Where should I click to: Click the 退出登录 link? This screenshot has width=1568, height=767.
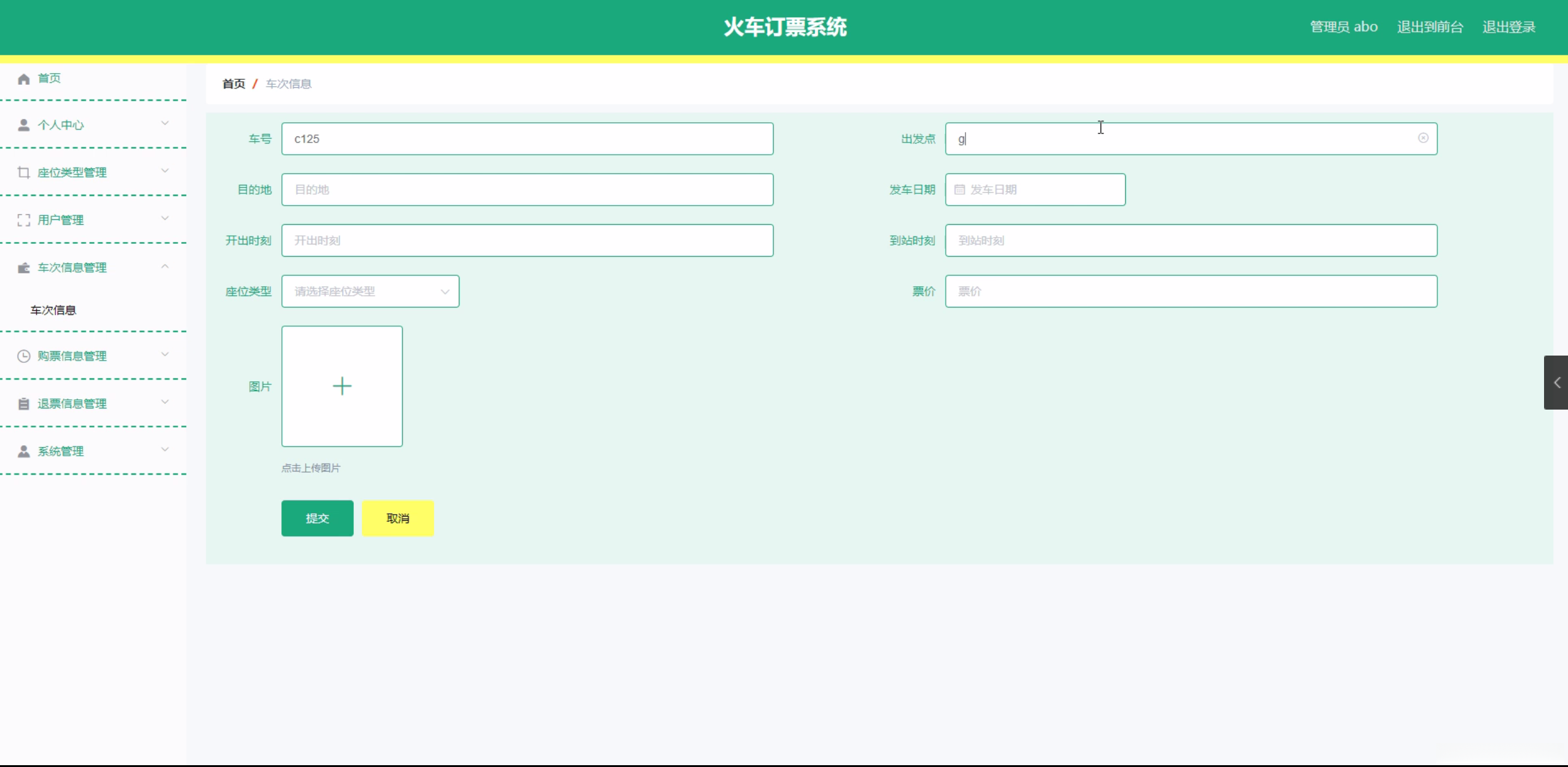point(1508,27)
